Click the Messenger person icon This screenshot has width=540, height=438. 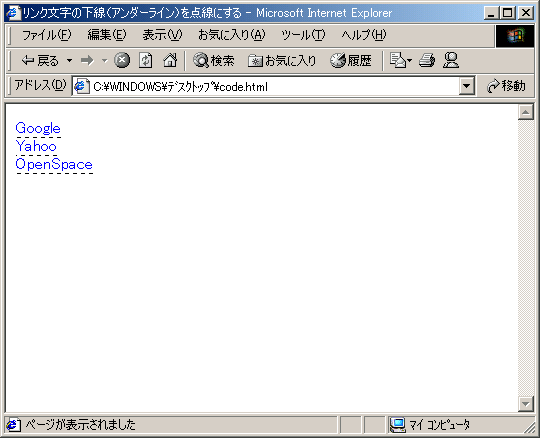click(451, 61)
